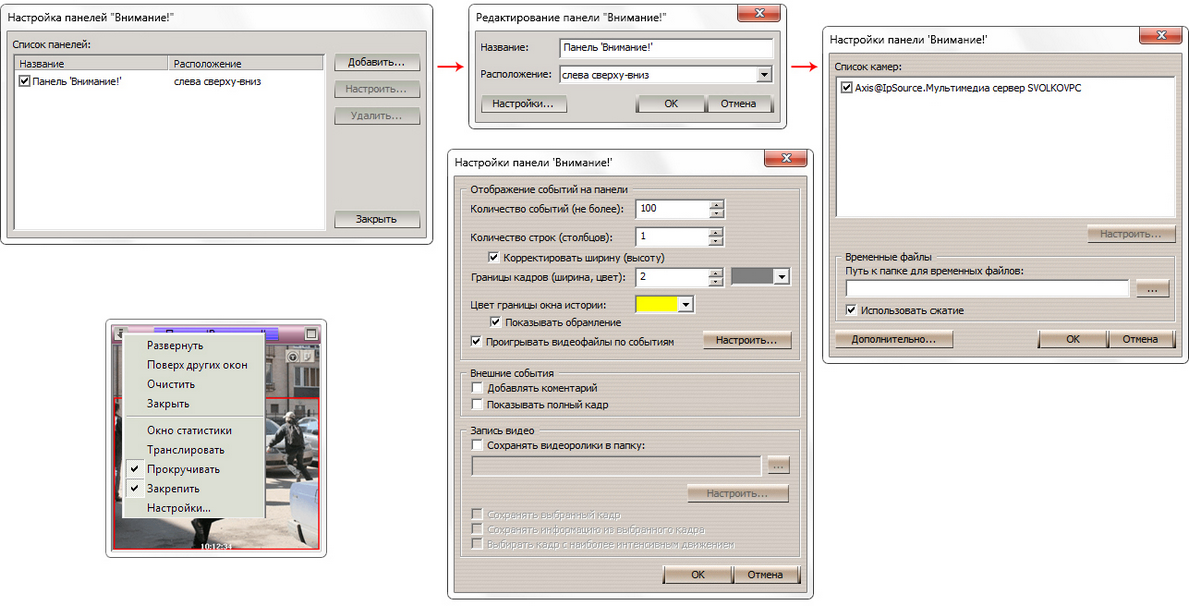
Task: Click 'Отмена' in the edit panel dialog
Action: coord(739,103)
